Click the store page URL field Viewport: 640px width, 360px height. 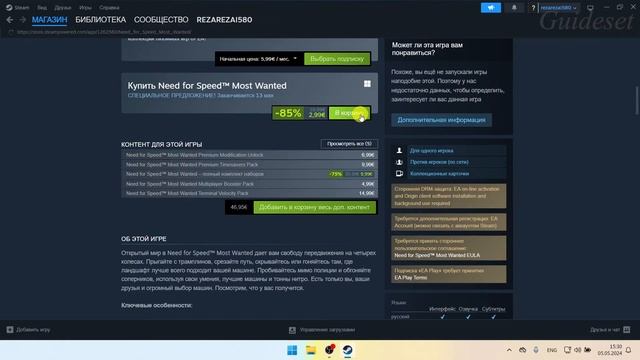pyautogui.click(x=104, y=32)
